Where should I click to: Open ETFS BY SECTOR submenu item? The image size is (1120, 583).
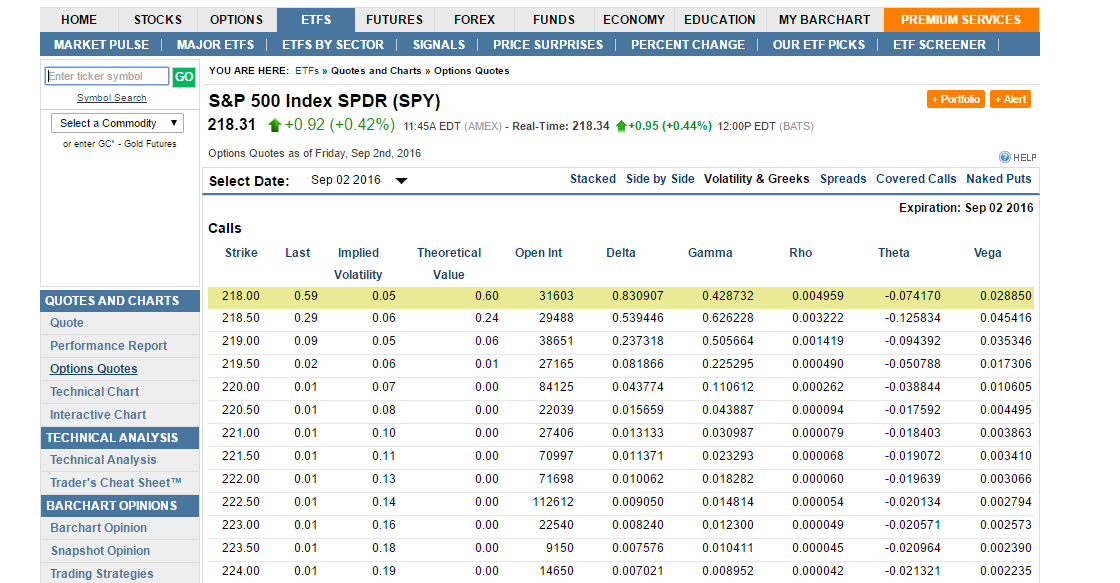pyautogui.click(x=333, y=44)
